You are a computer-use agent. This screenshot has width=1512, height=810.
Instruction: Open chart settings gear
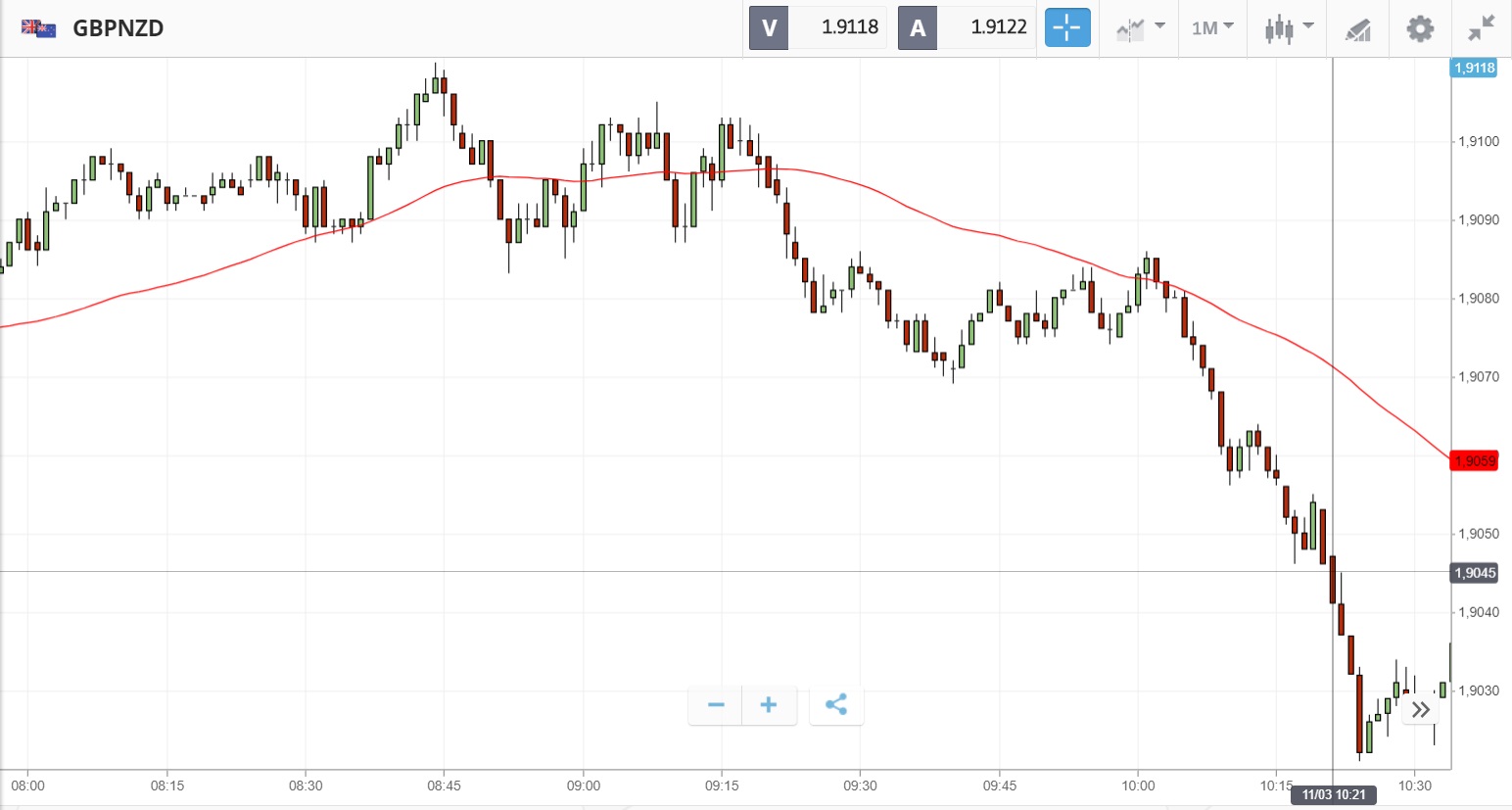1420,28
